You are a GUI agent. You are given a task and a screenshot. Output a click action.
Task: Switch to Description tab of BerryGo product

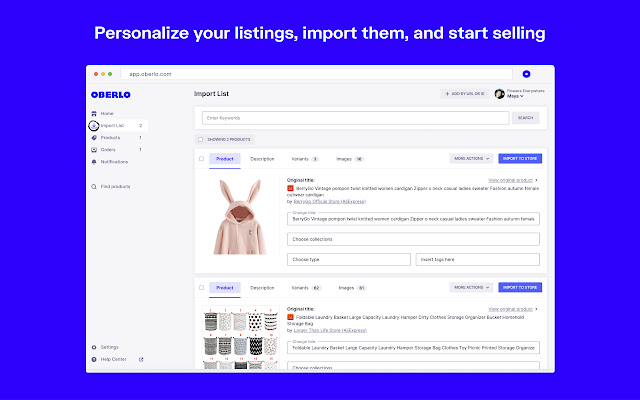pyautogui.click(x=262, y=159)
